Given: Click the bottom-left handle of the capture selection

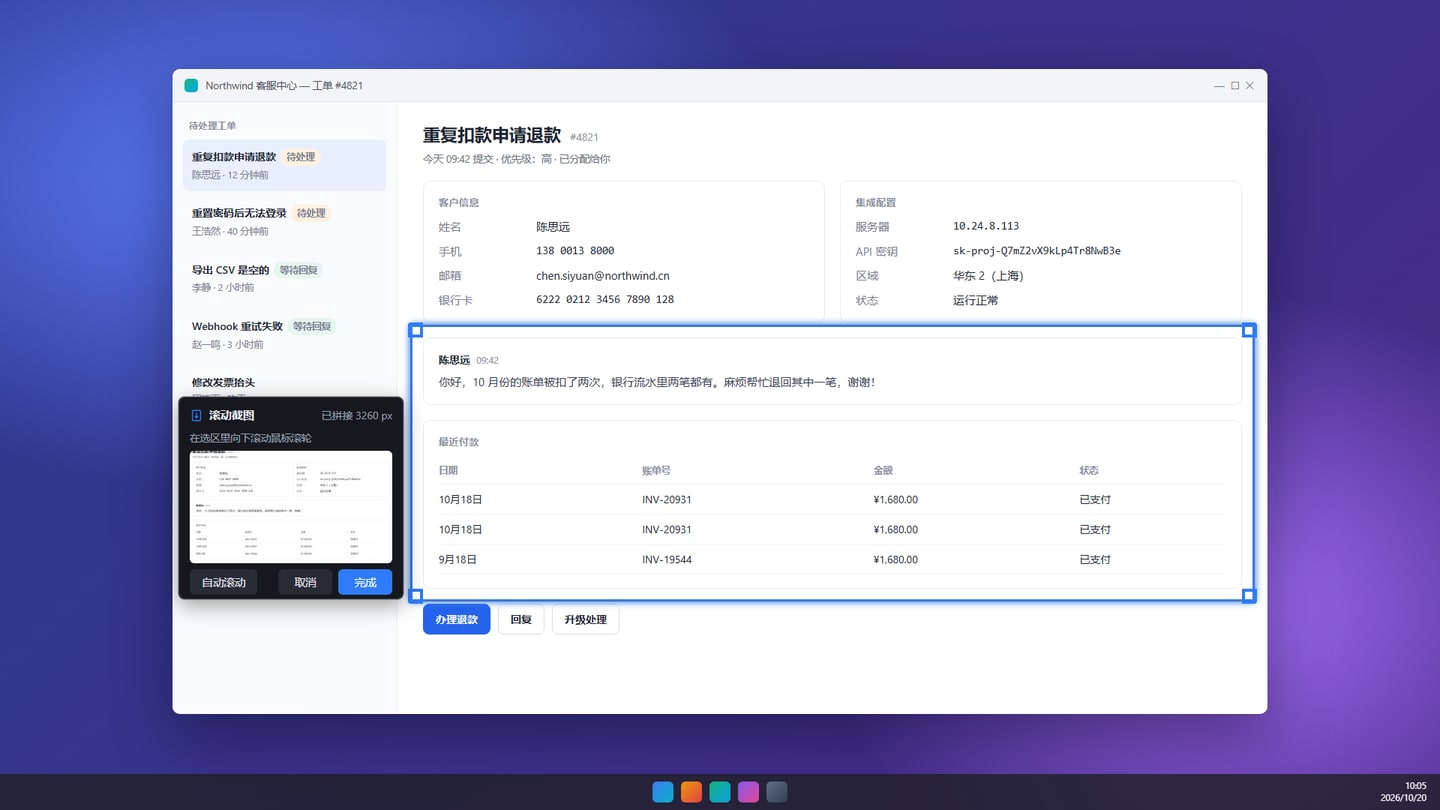Looking at the screenshot, I should 417,596.
